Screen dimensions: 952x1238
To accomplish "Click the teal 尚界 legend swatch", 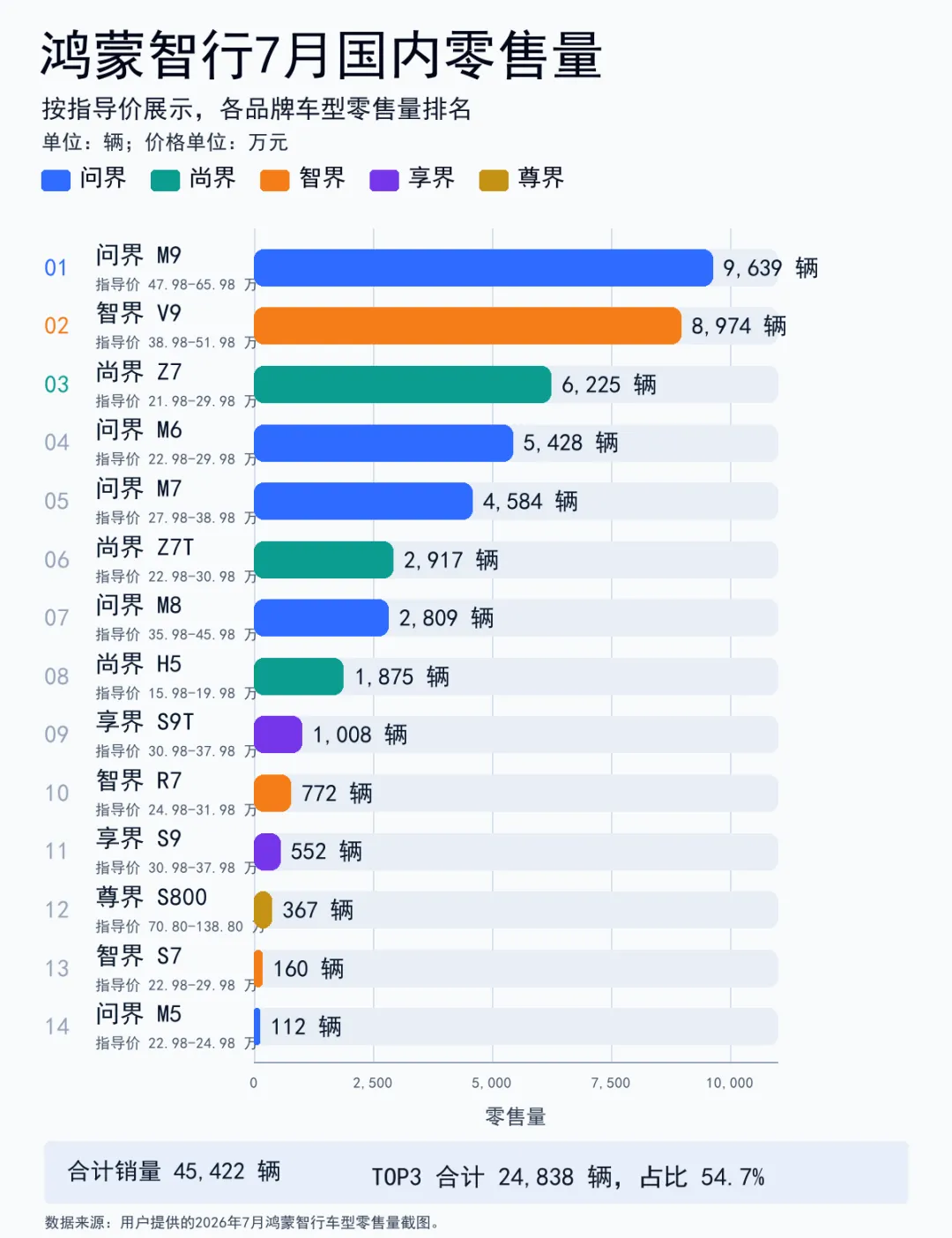I will [165, 180].
